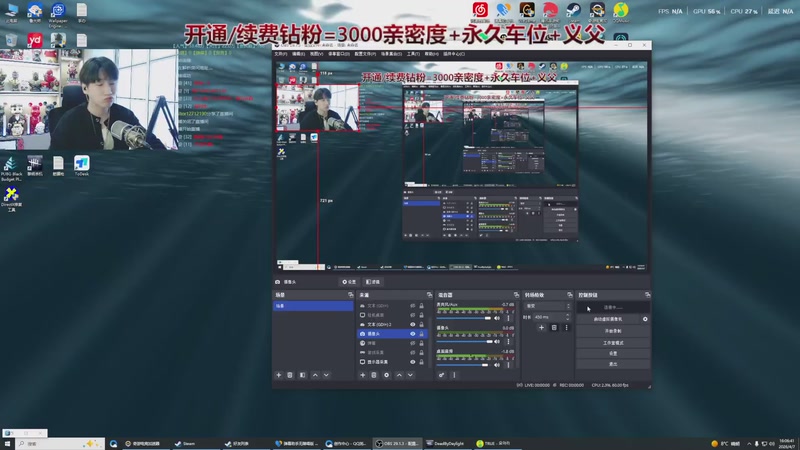Open source 滤镜 button above the docks
800x450 pixels.
373,282
